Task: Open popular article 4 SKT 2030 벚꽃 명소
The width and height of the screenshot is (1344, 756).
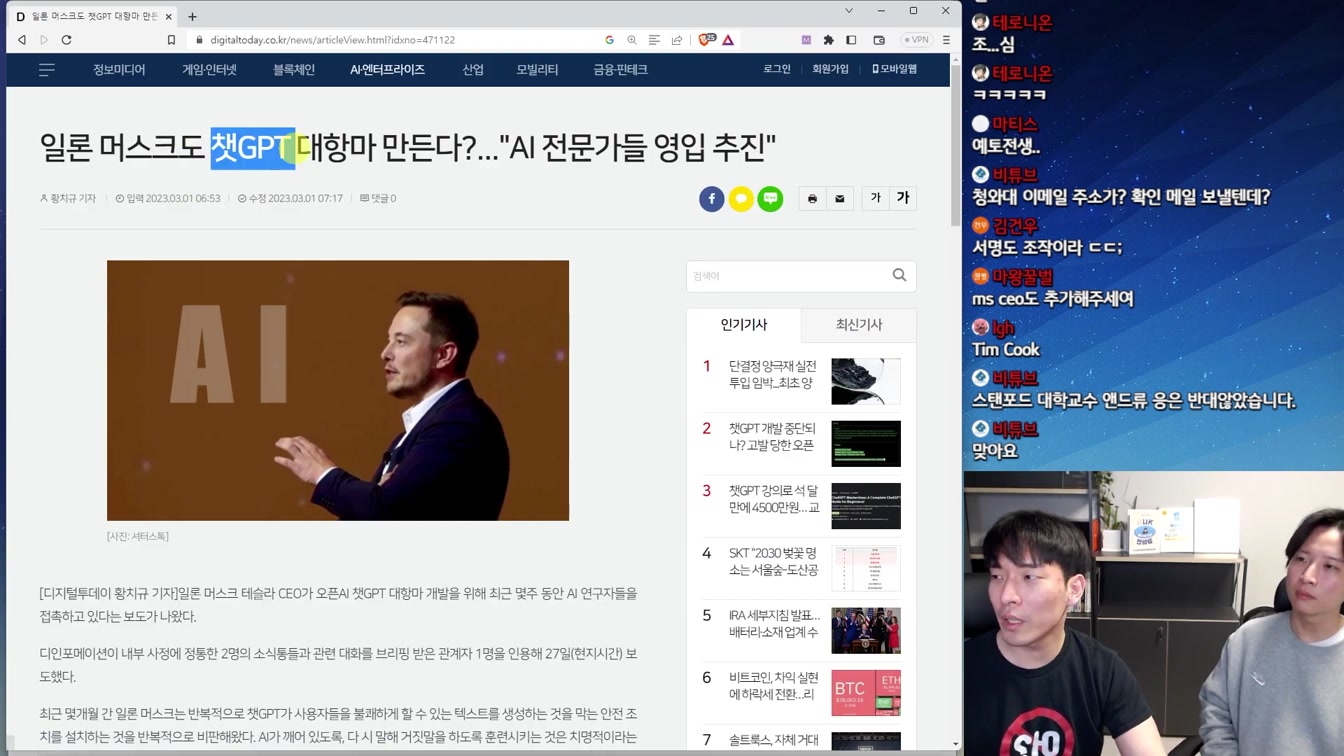Action: click(x=773, y=561)
